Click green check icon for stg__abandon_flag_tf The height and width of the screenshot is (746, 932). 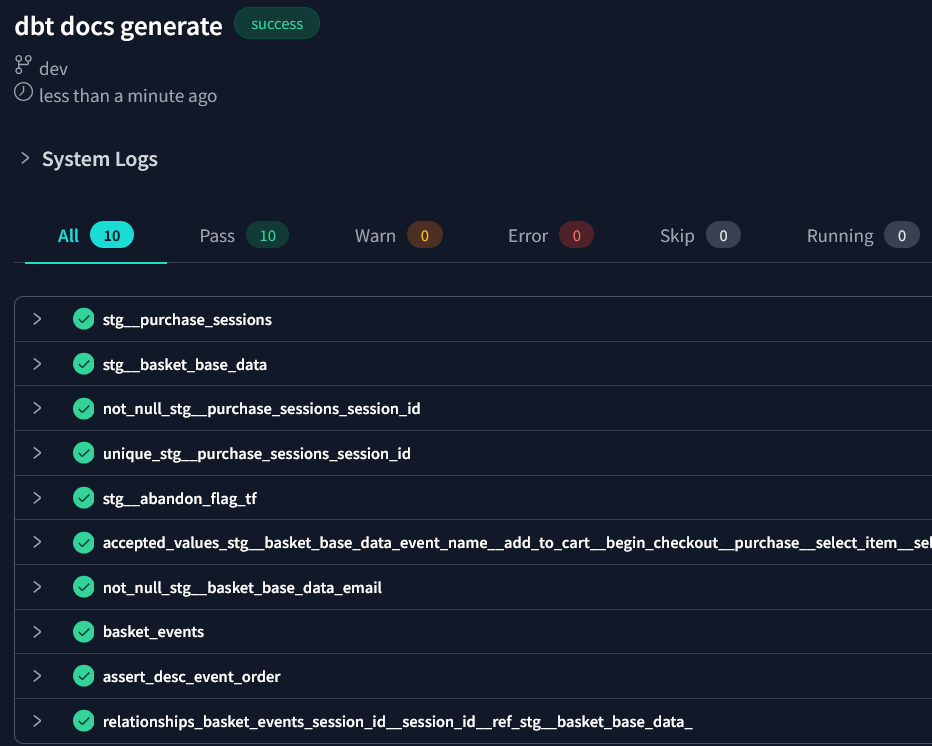click(84, 498)
